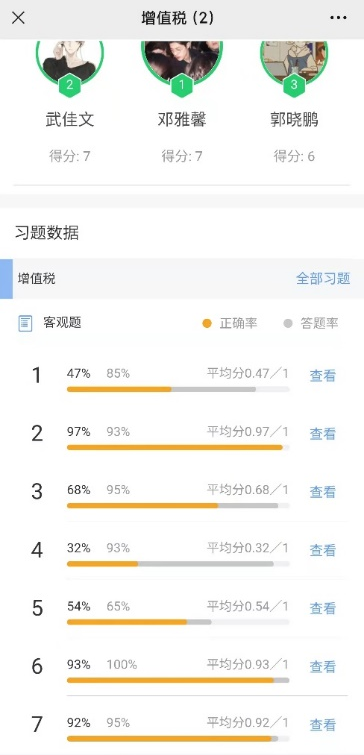Click 查看 for question 6
The width and height of the screenshot is (364, 755).
(323, 666)
